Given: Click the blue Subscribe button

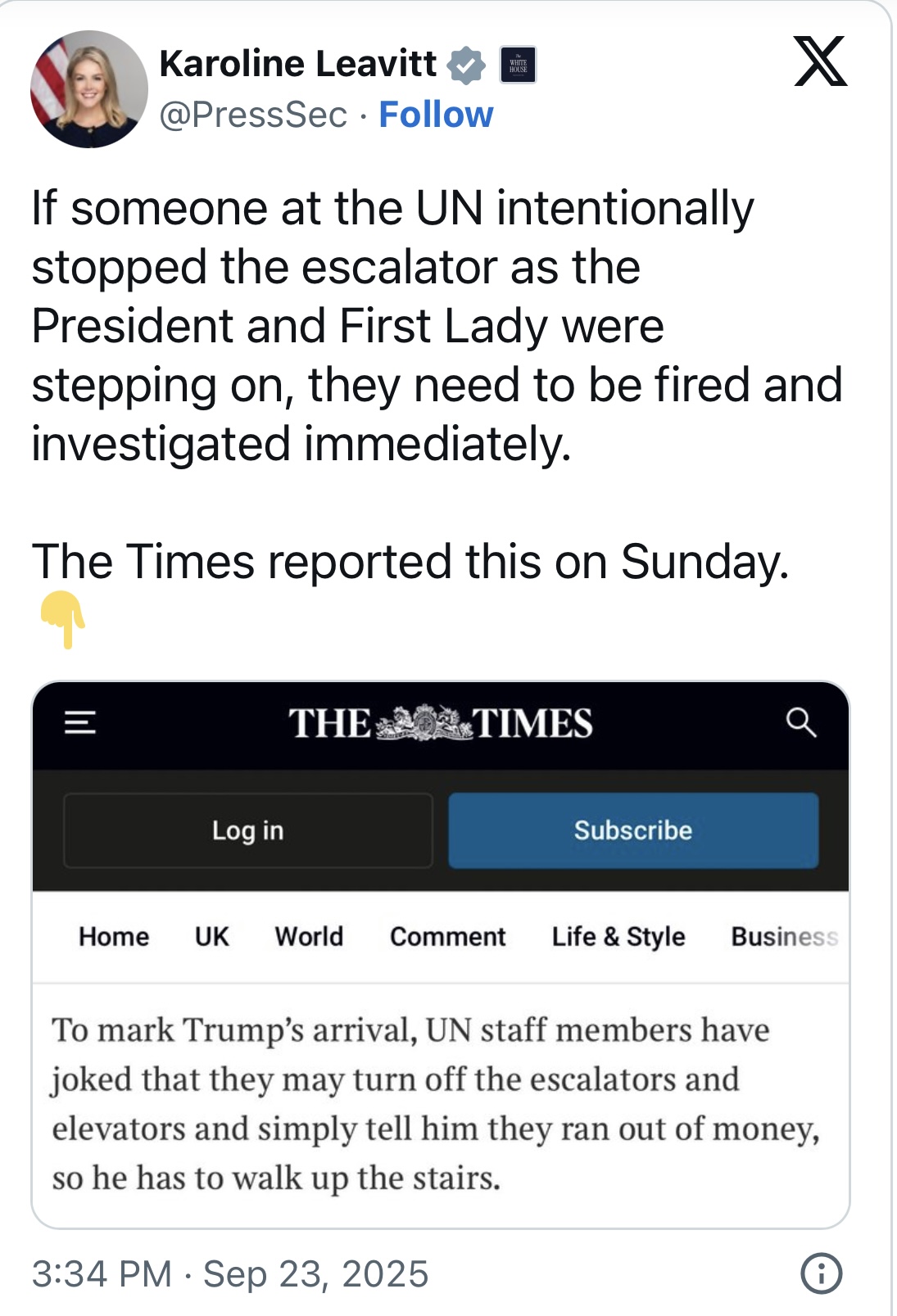Looking at the screenshot, I should pyautogui.click(x=633, y=830).
